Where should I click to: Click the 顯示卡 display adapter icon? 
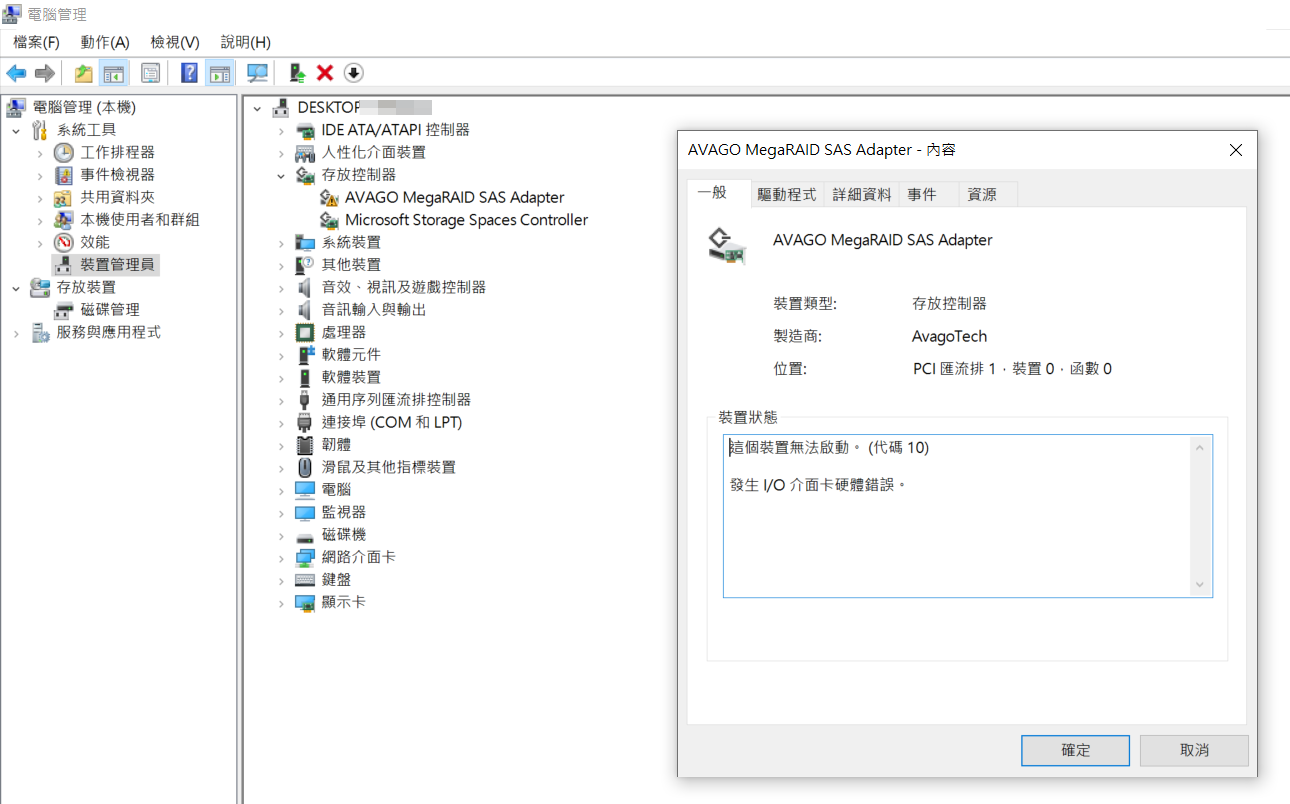click(x=306, y=602)
